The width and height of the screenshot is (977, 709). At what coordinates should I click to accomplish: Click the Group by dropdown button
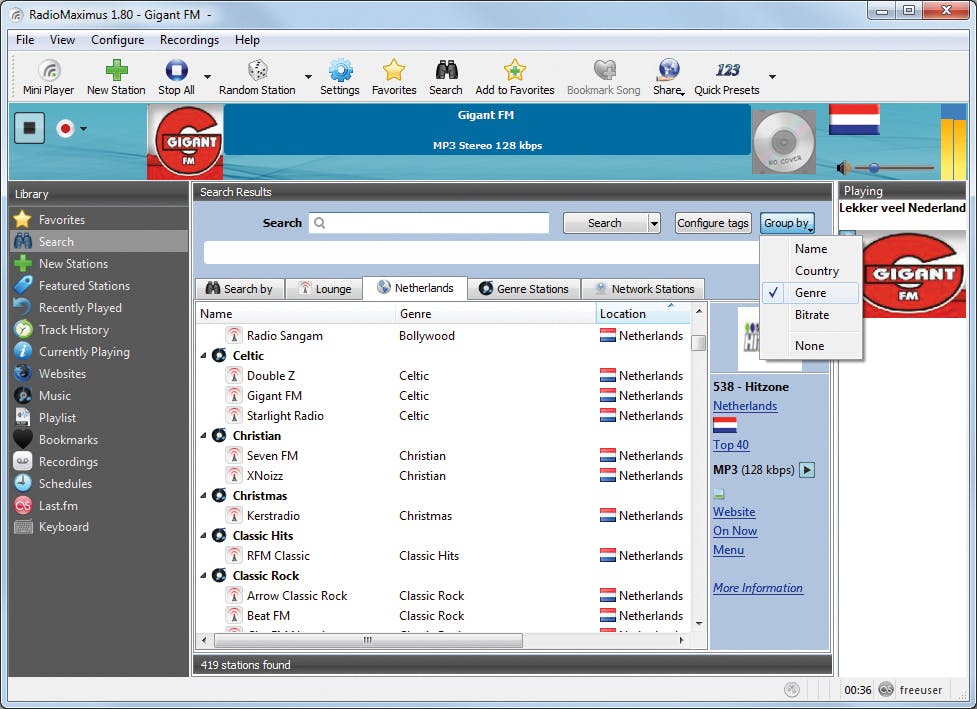[x=787, y=223]
